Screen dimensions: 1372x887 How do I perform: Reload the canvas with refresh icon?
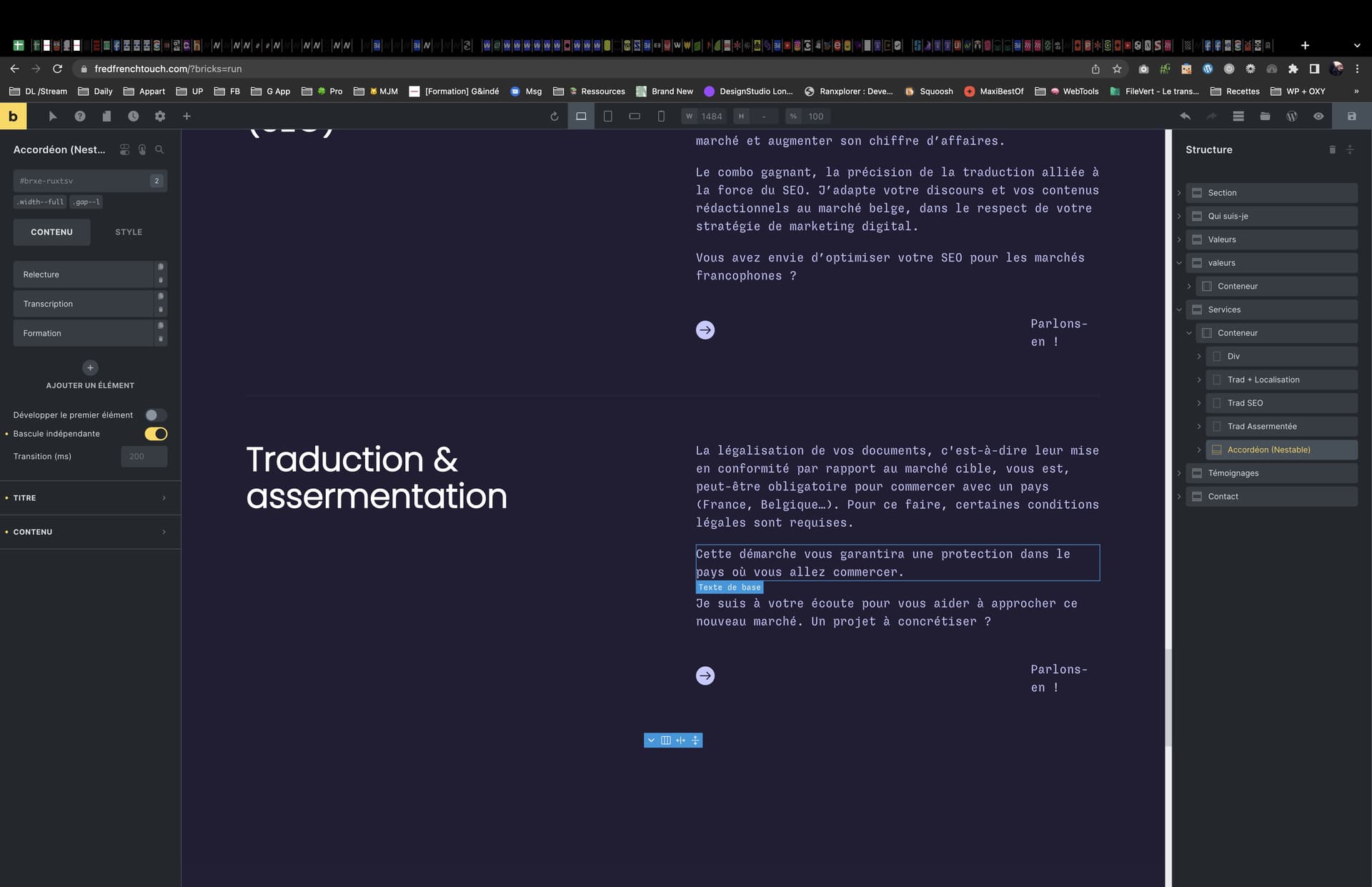[554, 116]
